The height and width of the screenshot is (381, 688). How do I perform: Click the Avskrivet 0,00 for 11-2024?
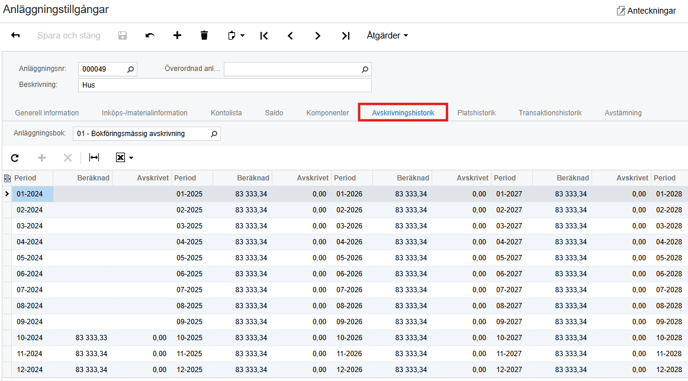[x=159, y=354]
